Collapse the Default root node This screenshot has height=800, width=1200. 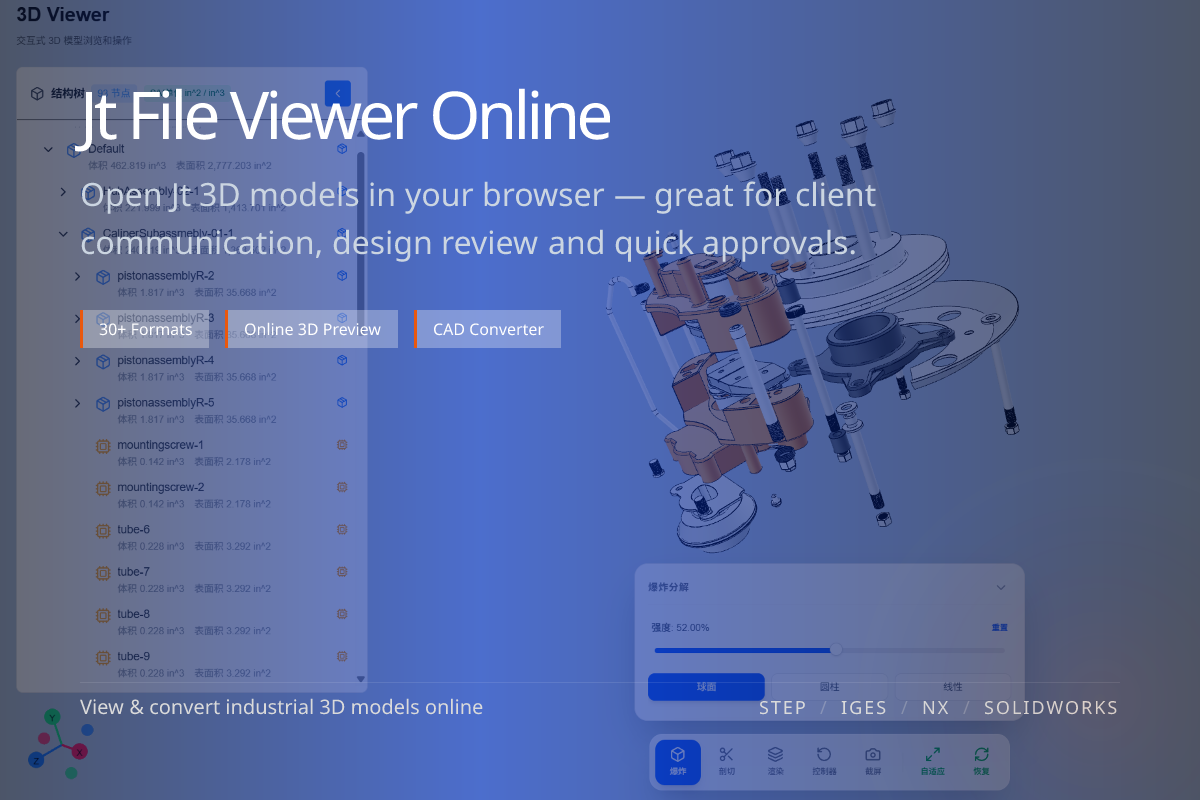click(48, 150)
